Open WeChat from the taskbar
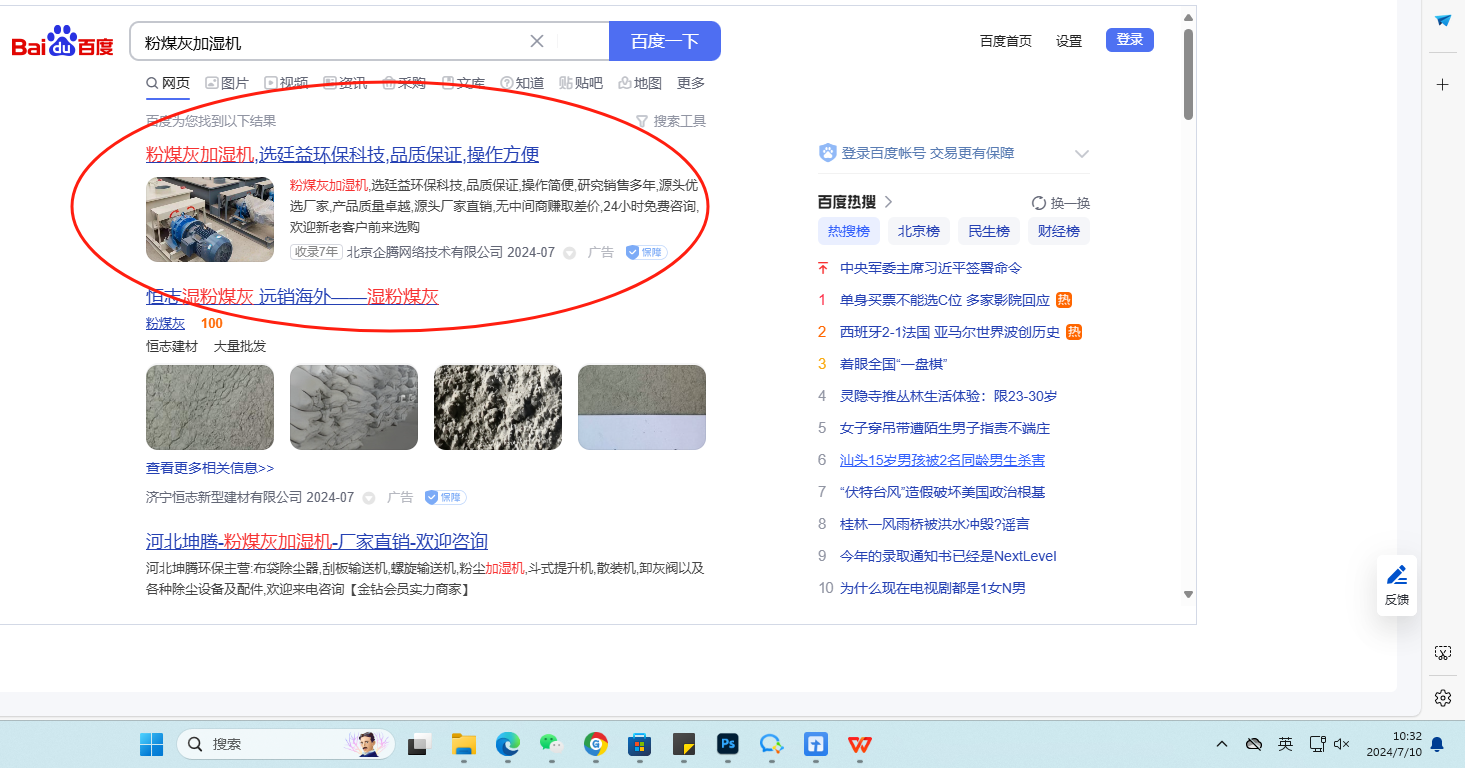Viewport: 1465px width, 768px height. (x=551, y=744)
